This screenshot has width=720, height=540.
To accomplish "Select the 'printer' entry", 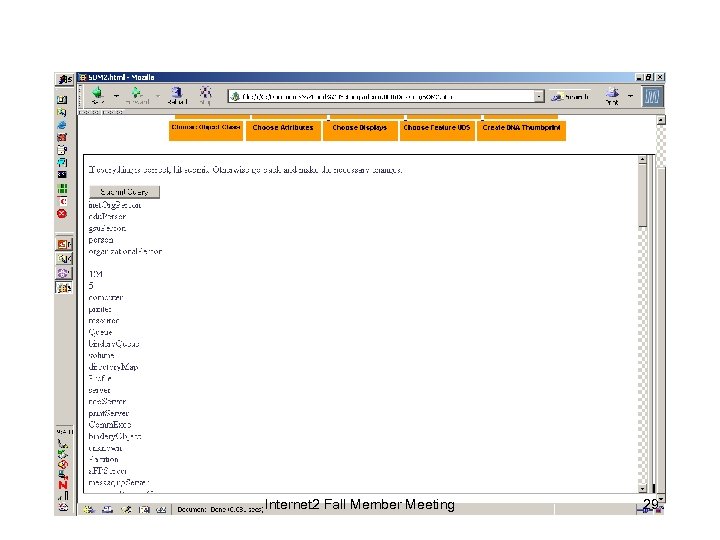I will click(100, 309).
